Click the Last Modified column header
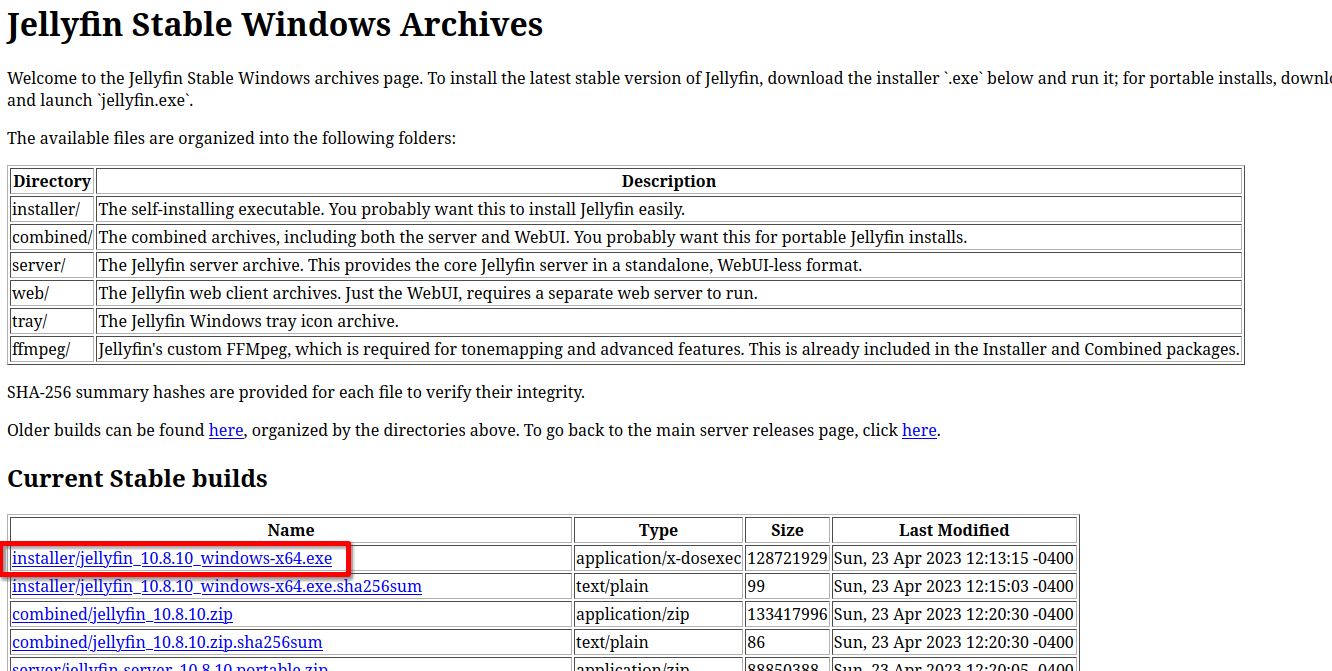This screenshot has width=1332, height=671. [x=953, y=530]
